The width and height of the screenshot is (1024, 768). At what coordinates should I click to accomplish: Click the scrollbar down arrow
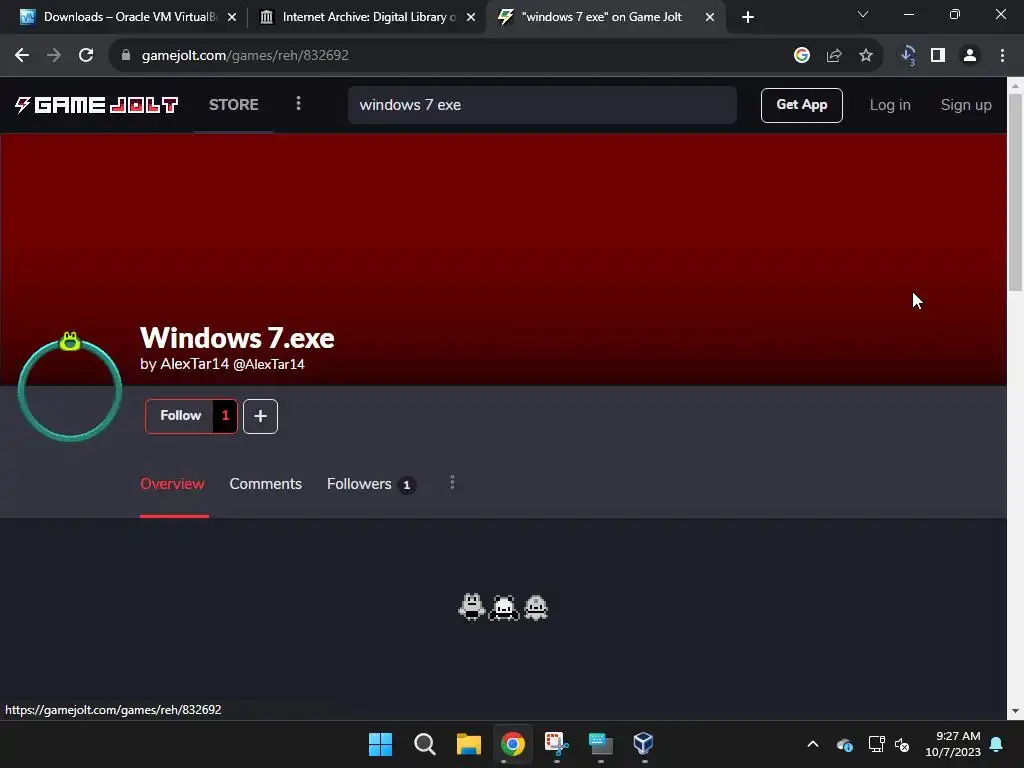(x=1016, y=711)
